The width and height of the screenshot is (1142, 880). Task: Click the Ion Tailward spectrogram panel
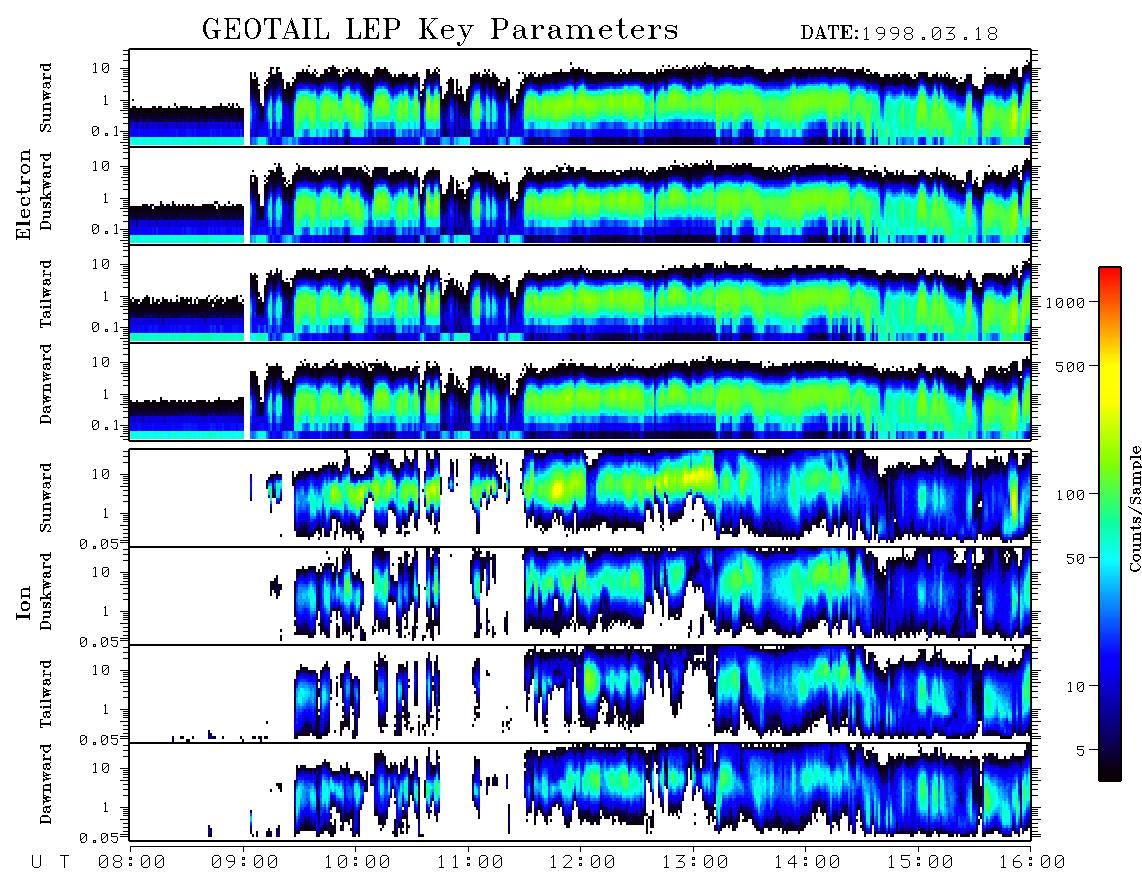[580, 694]
